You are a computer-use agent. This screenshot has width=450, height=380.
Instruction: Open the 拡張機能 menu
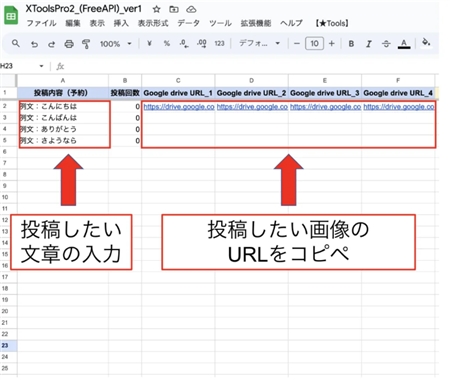(x=256, y=23)
